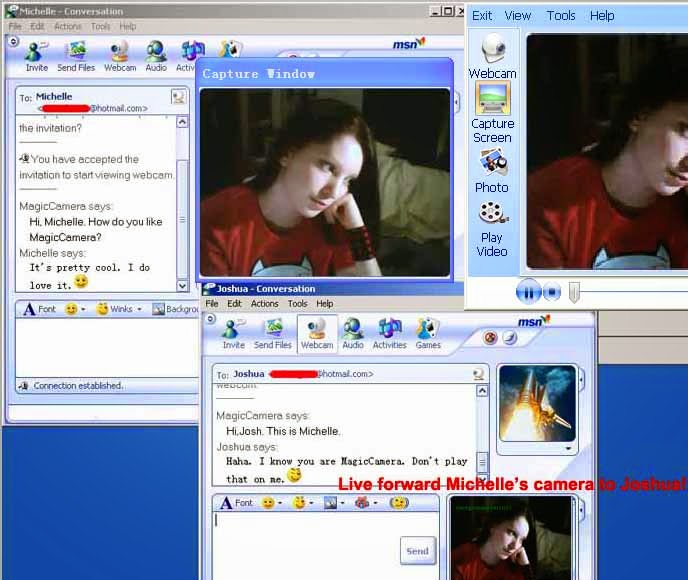This screenshot has height=580, width=688.
Task: Click space shuttle display picture thumbnail
Action: tap(537, 403)
